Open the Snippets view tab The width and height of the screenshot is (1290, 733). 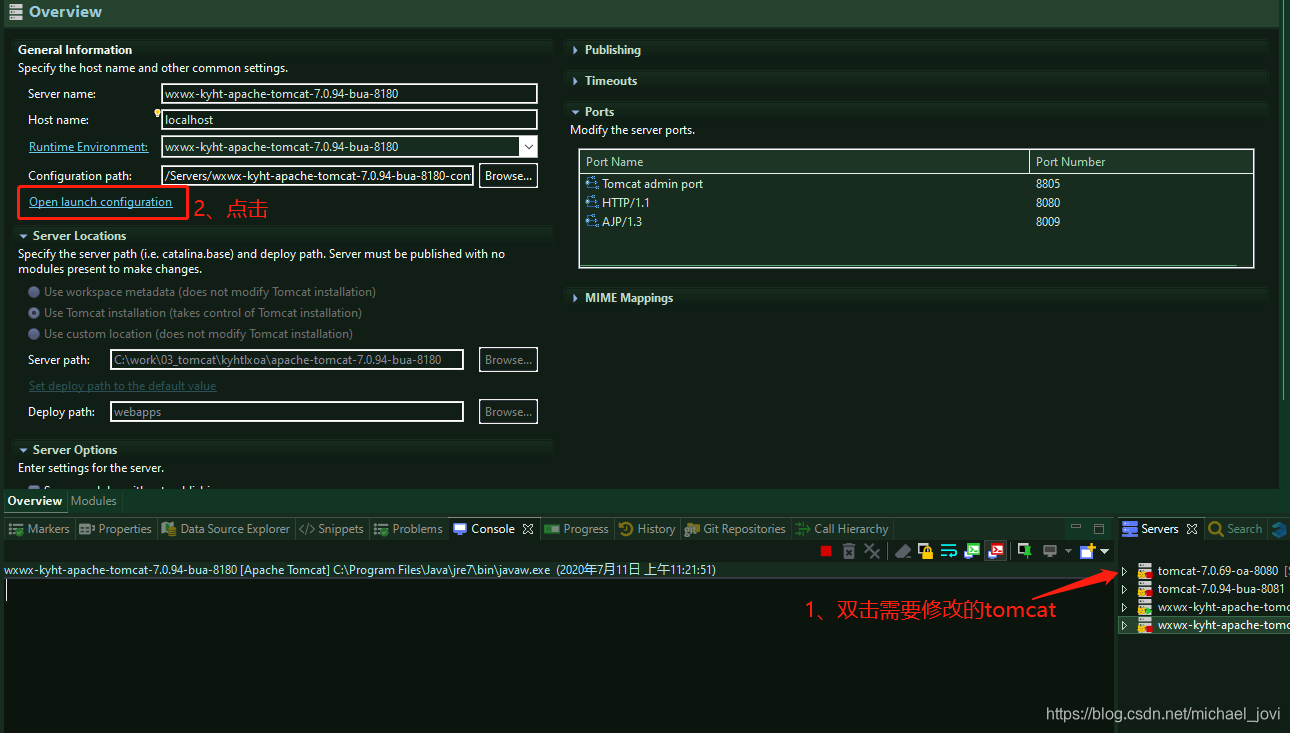pyautogui.click(x=332, y=529)
